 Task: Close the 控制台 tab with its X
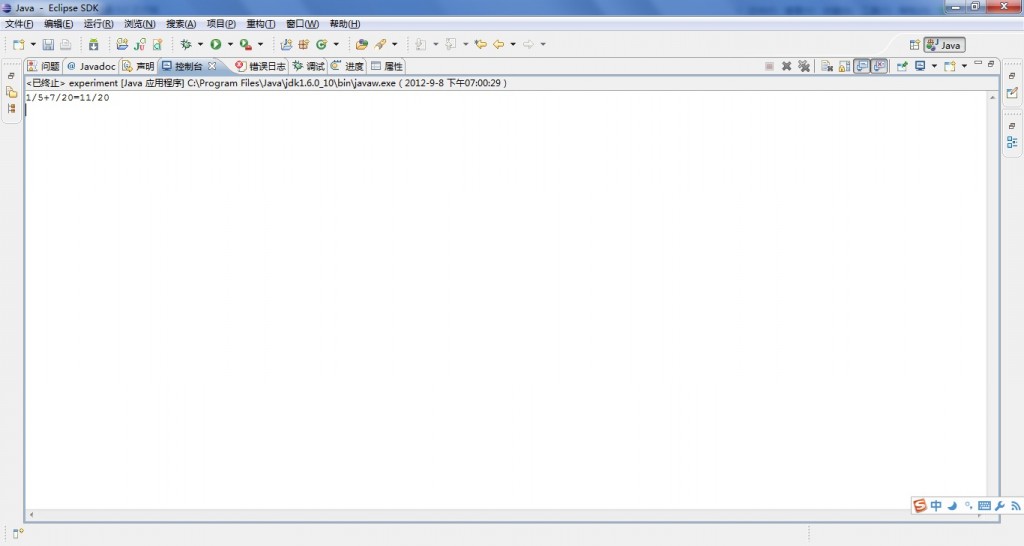pos(212,66)
